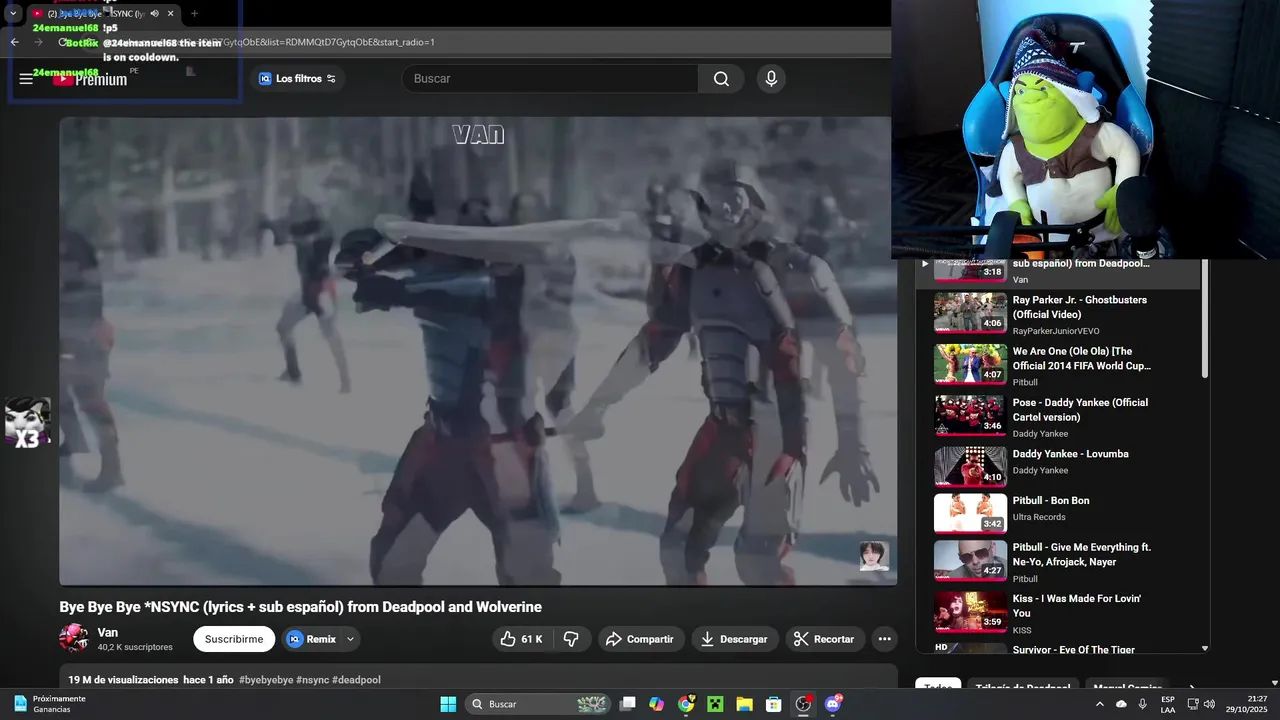Like the video with 61 K

(521, 639)
